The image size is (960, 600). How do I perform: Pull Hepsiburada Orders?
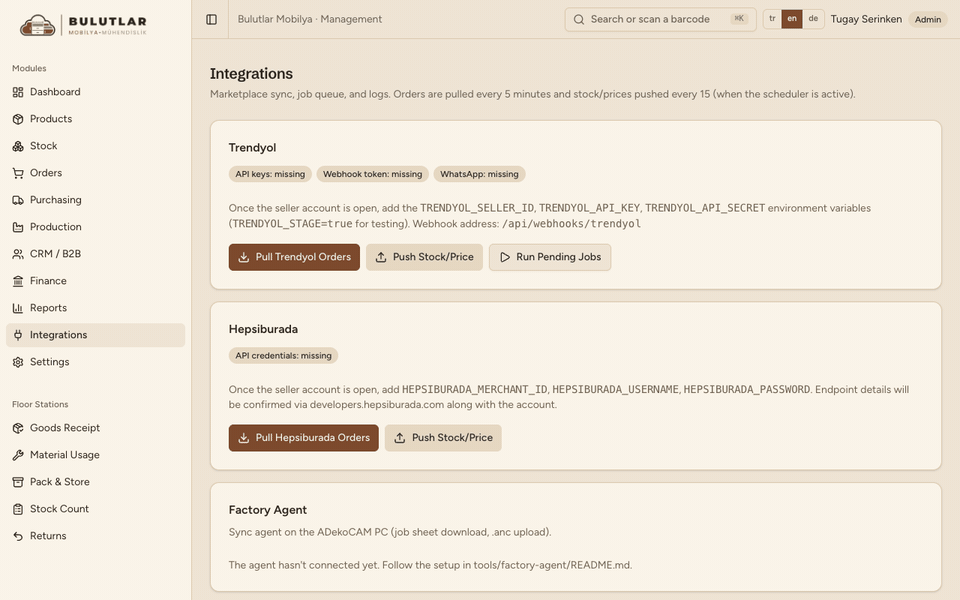pos(304,438)
